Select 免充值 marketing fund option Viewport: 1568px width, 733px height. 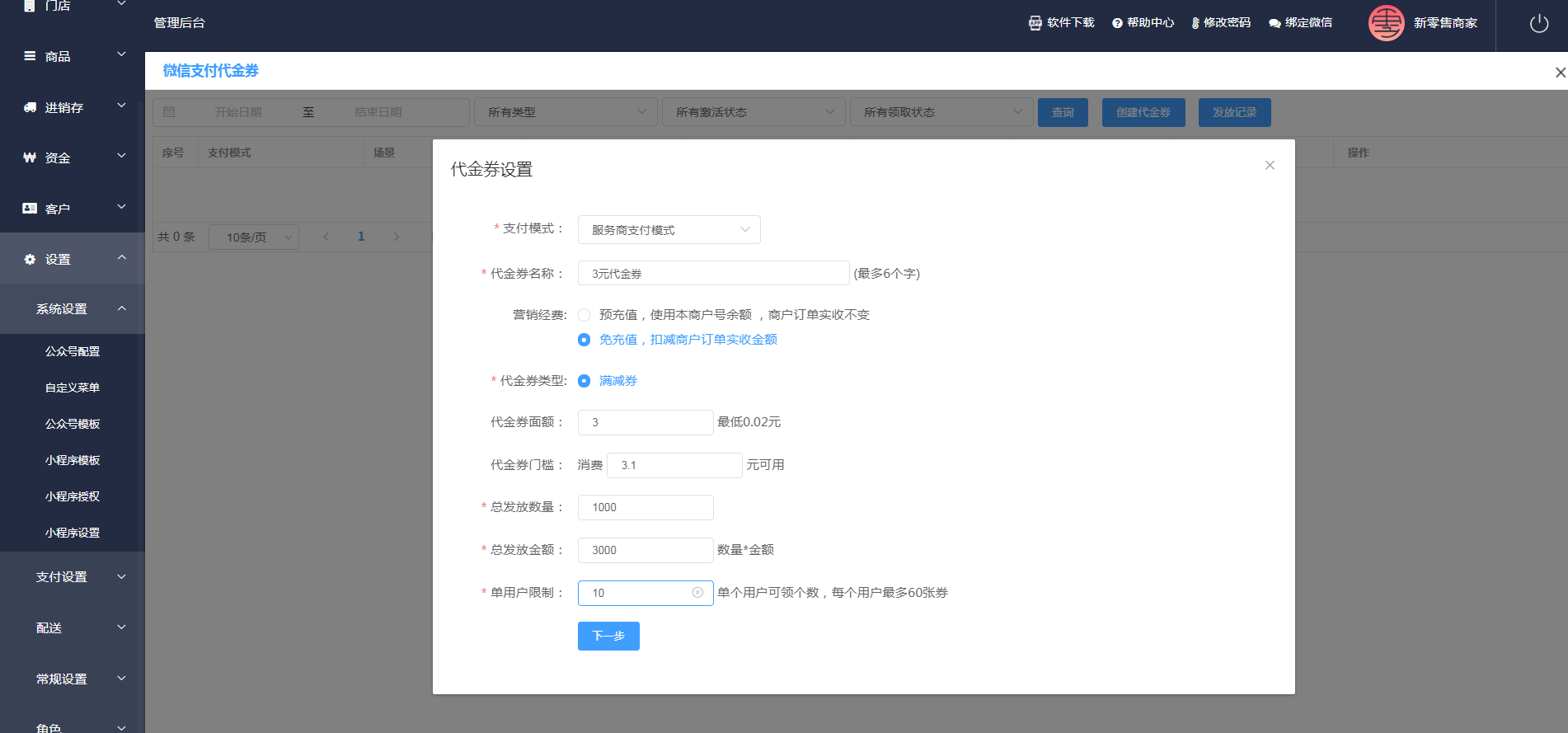coord(584,340)
